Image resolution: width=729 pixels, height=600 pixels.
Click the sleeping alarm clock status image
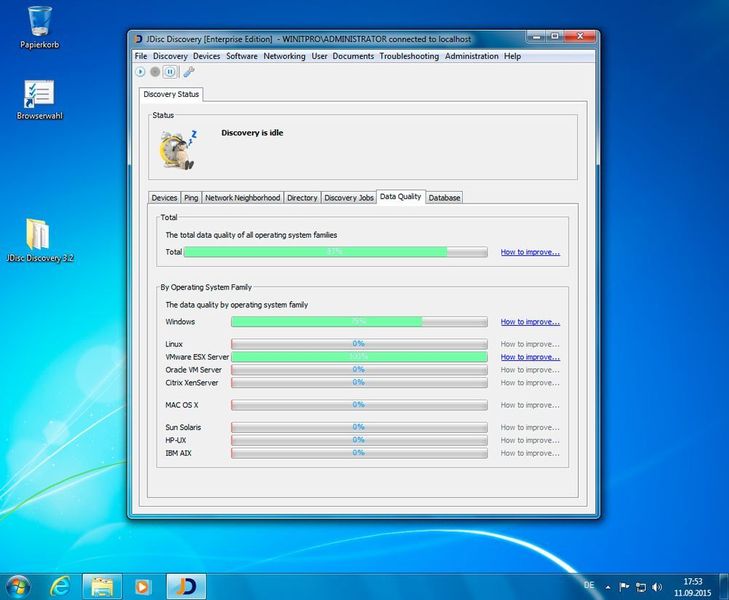(x=179, y=149)
